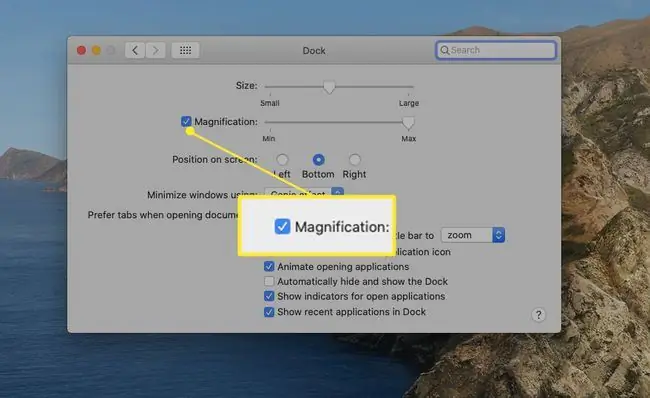Enable Automatically hide and show the Dock

point(269,282)
